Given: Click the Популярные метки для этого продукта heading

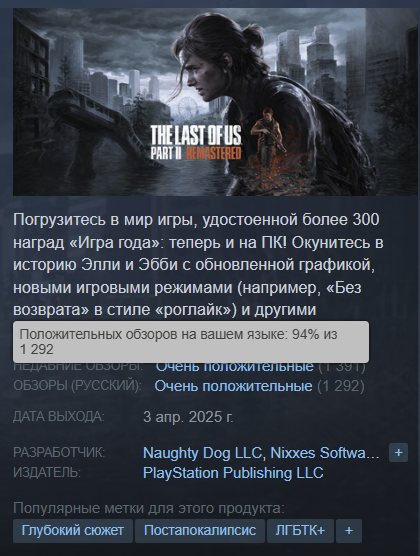Looking at the screenshot, I should [x=149, y=508].
